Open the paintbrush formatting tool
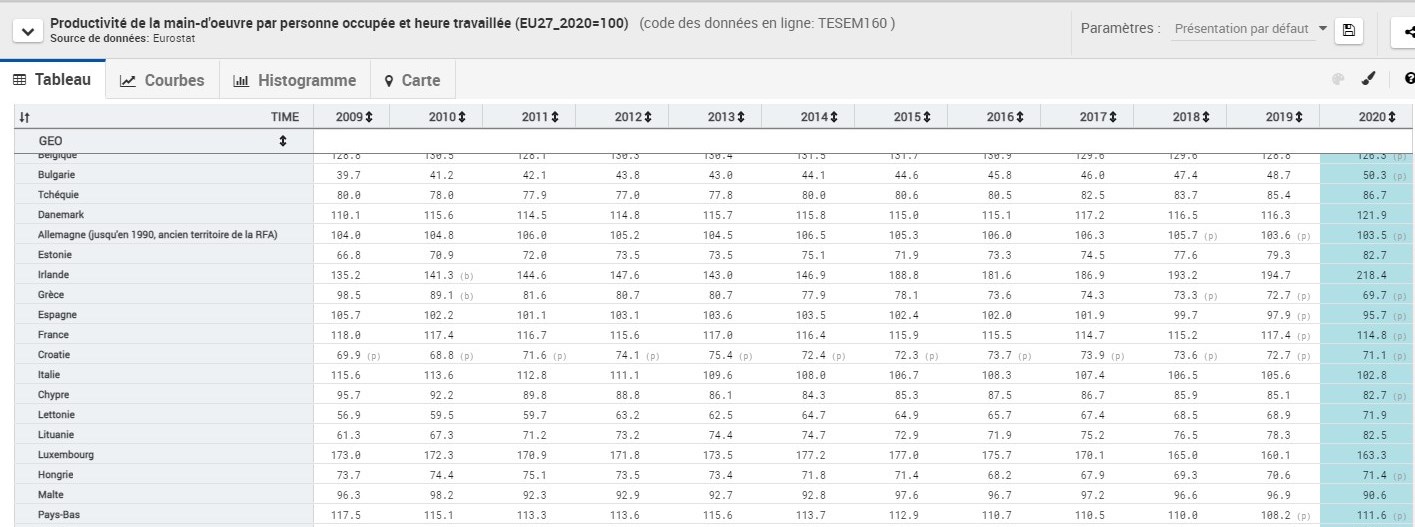The width and height of the screenshot is (1415, 527). click(1369, 80)
